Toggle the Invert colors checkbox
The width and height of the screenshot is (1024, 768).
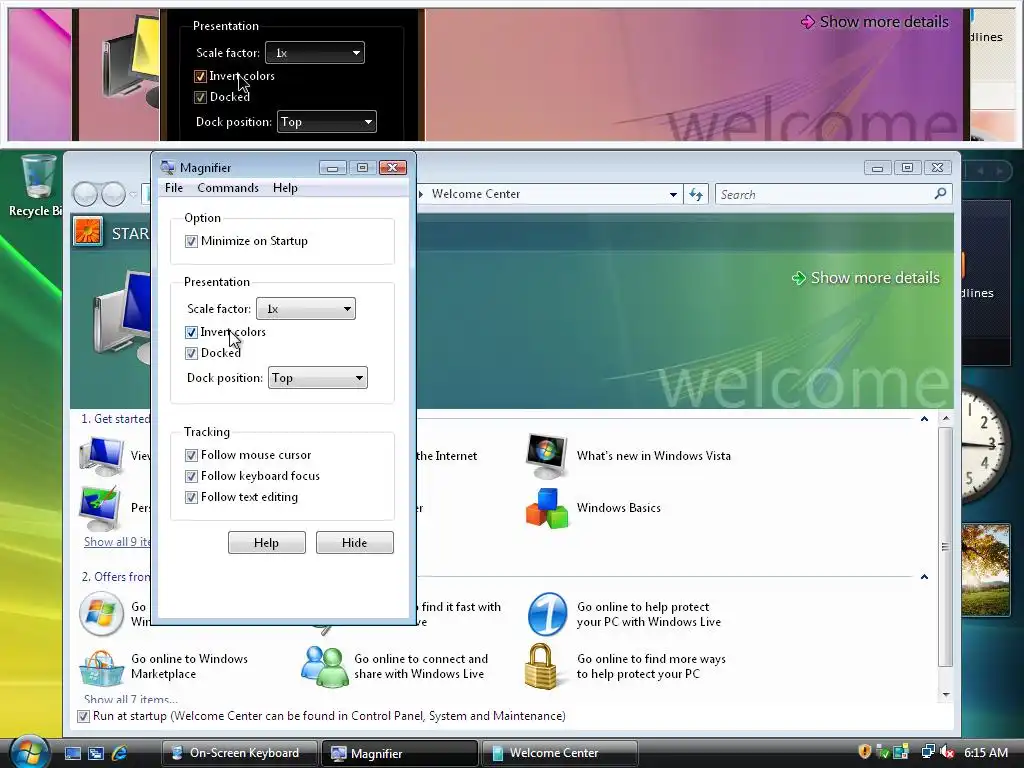[191, 332]
